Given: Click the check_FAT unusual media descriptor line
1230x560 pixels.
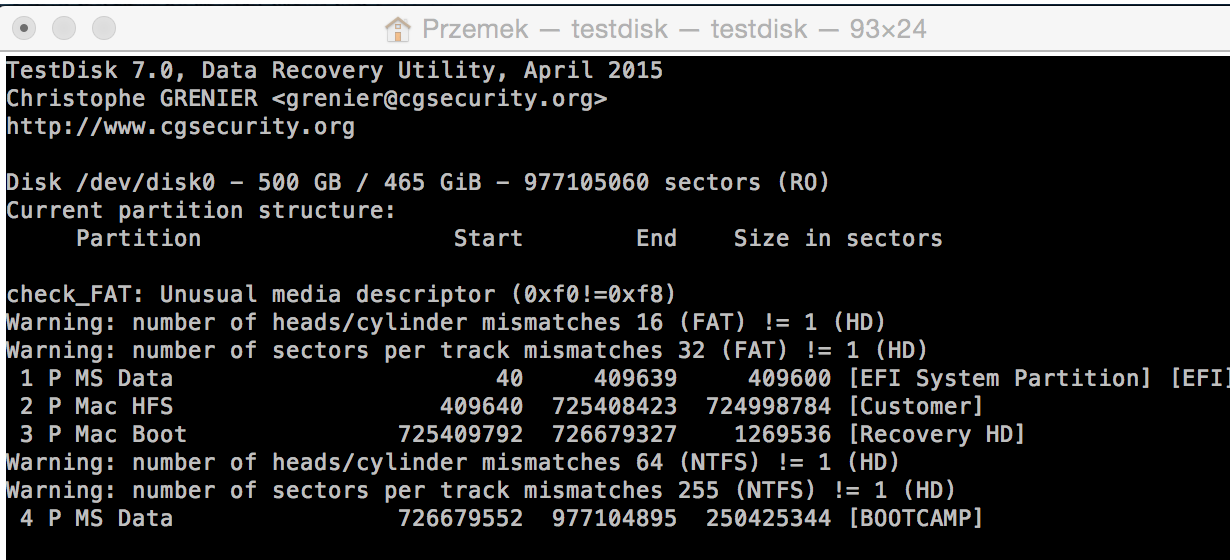Looking at the screenshot, I should [x=341, y=295].
